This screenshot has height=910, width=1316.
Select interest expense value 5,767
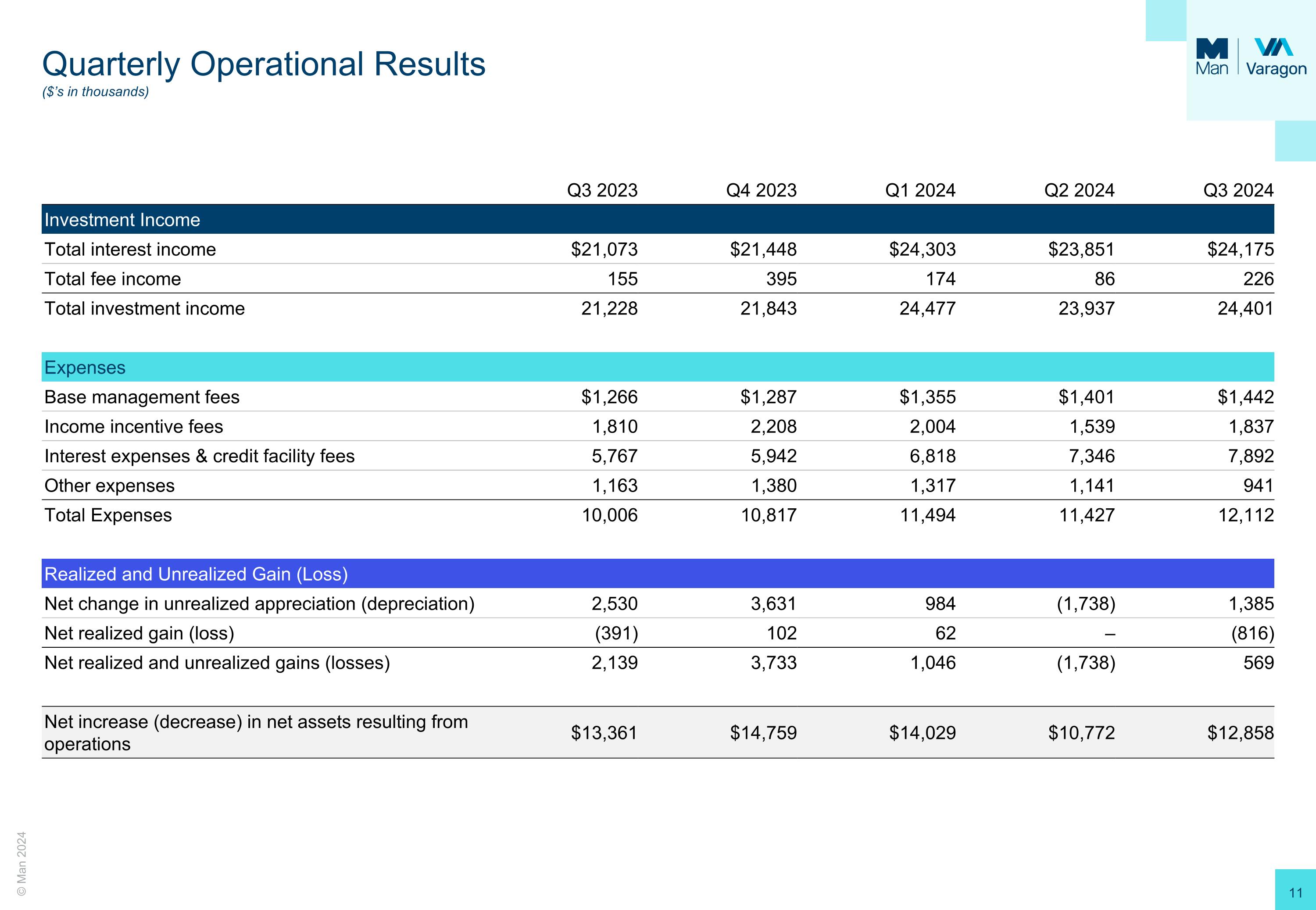coord(615,456)
